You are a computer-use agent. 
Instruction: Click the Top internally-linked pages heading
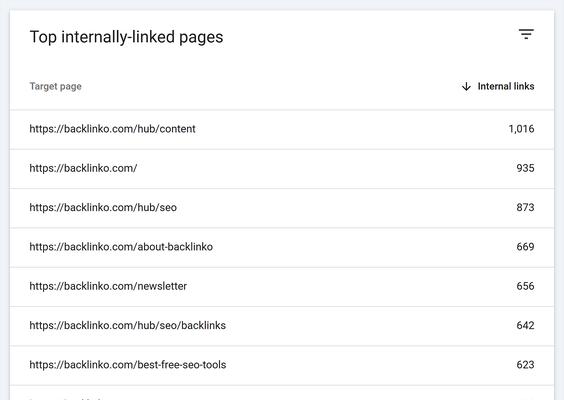click(x=126, y=37)
